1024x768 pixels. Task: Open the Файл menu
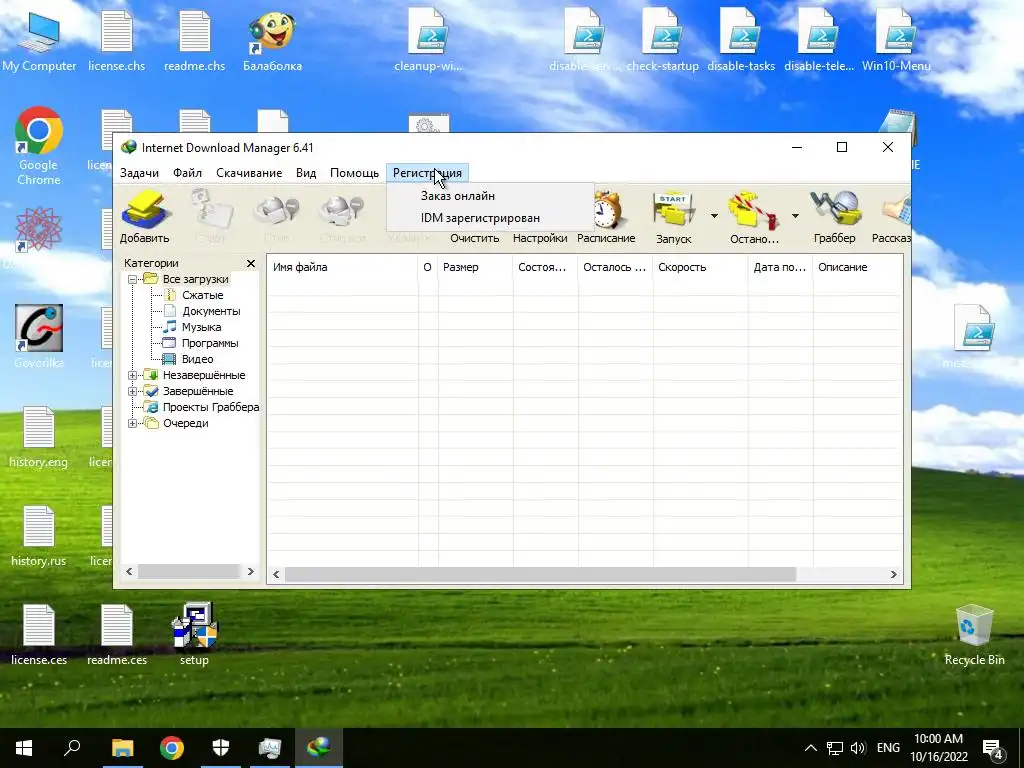coord(187,173)
